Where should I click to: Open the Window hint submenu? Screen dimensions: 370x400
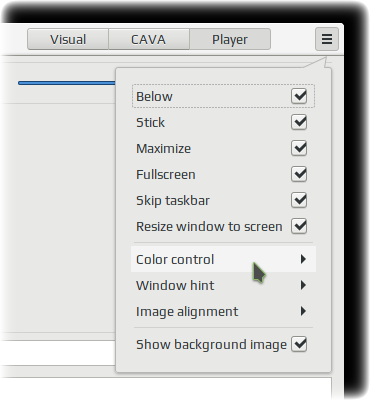pos(223,285)
